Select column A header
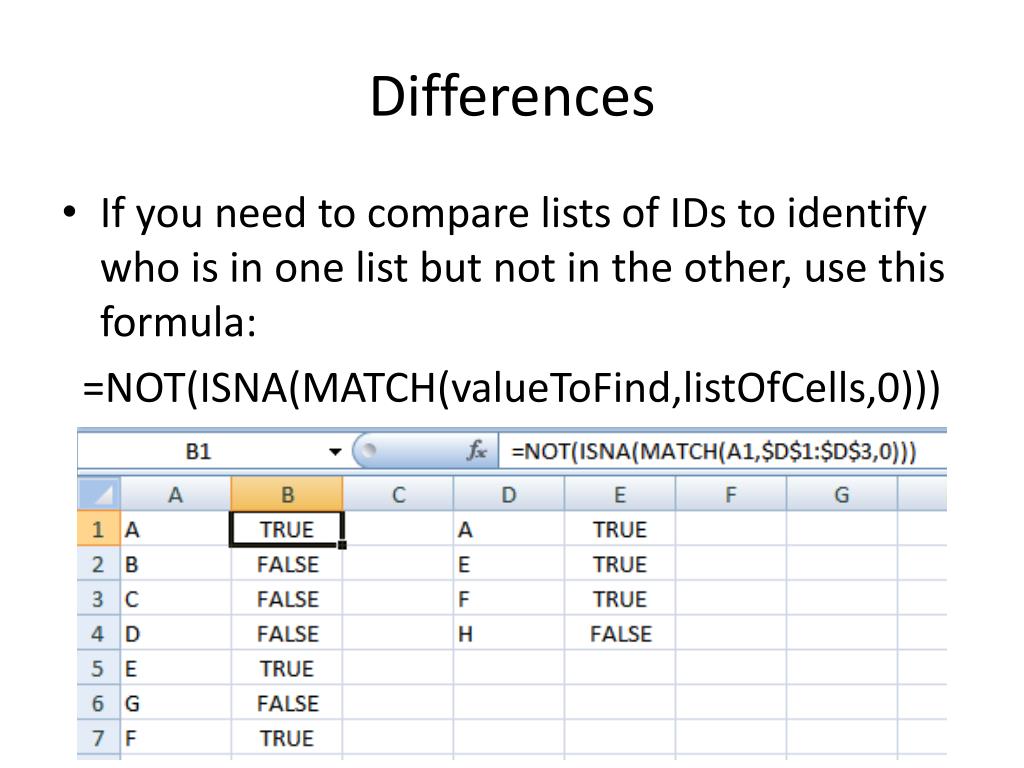 point(176,494)
